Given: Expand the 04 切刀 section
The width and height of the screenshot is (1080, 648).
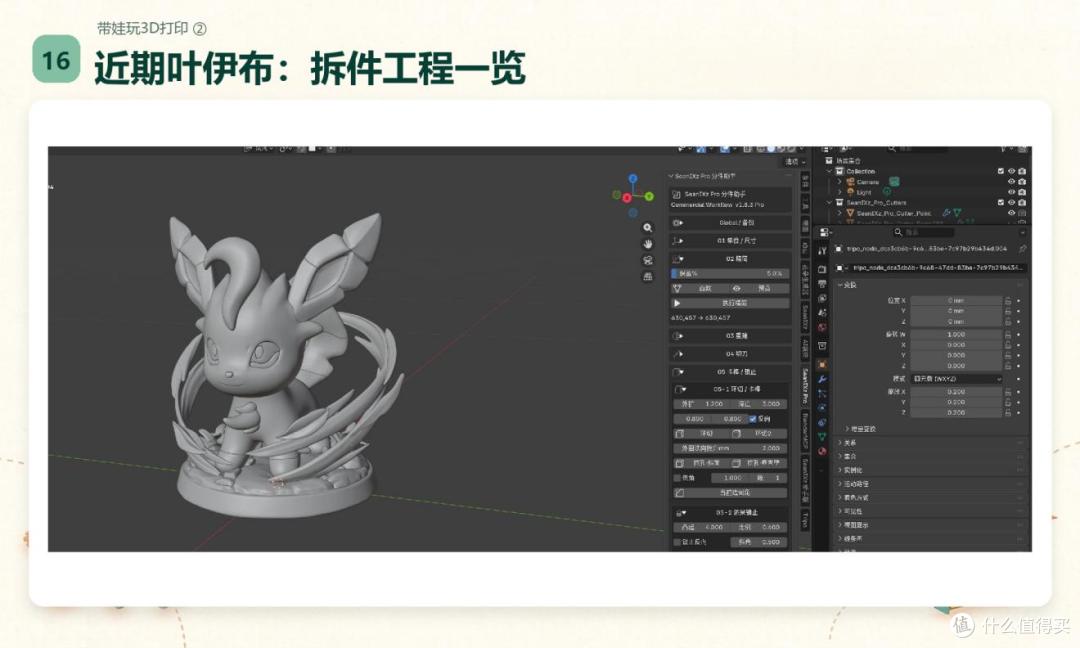Looking at the screenshot, I should (x=730, y=354).
